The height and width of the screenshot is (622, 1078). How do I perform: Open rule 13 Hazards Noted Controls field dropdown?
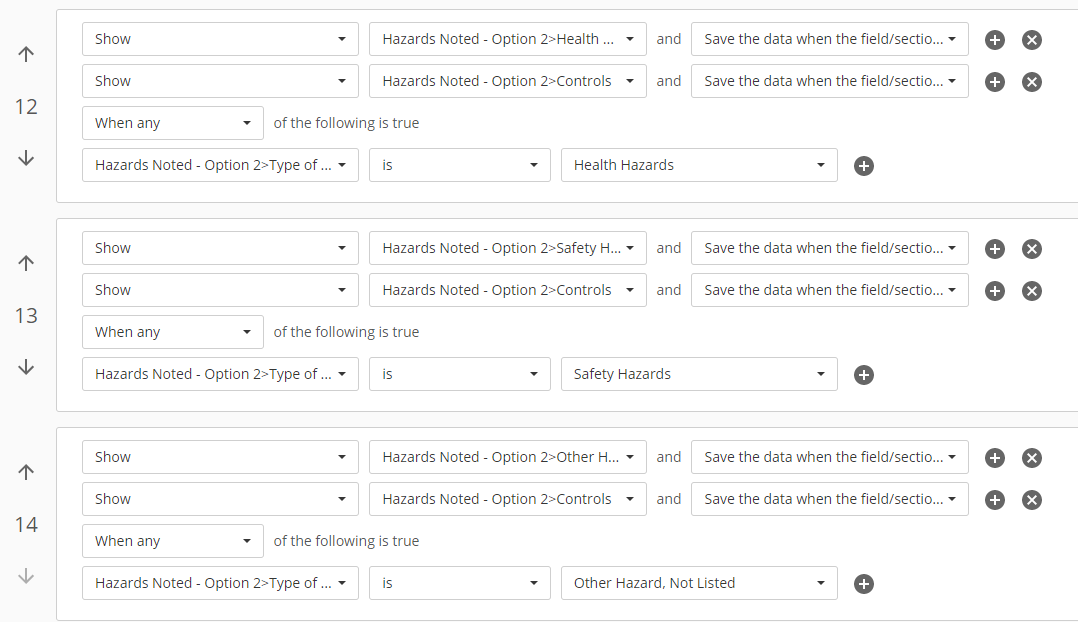click(507, 290)
